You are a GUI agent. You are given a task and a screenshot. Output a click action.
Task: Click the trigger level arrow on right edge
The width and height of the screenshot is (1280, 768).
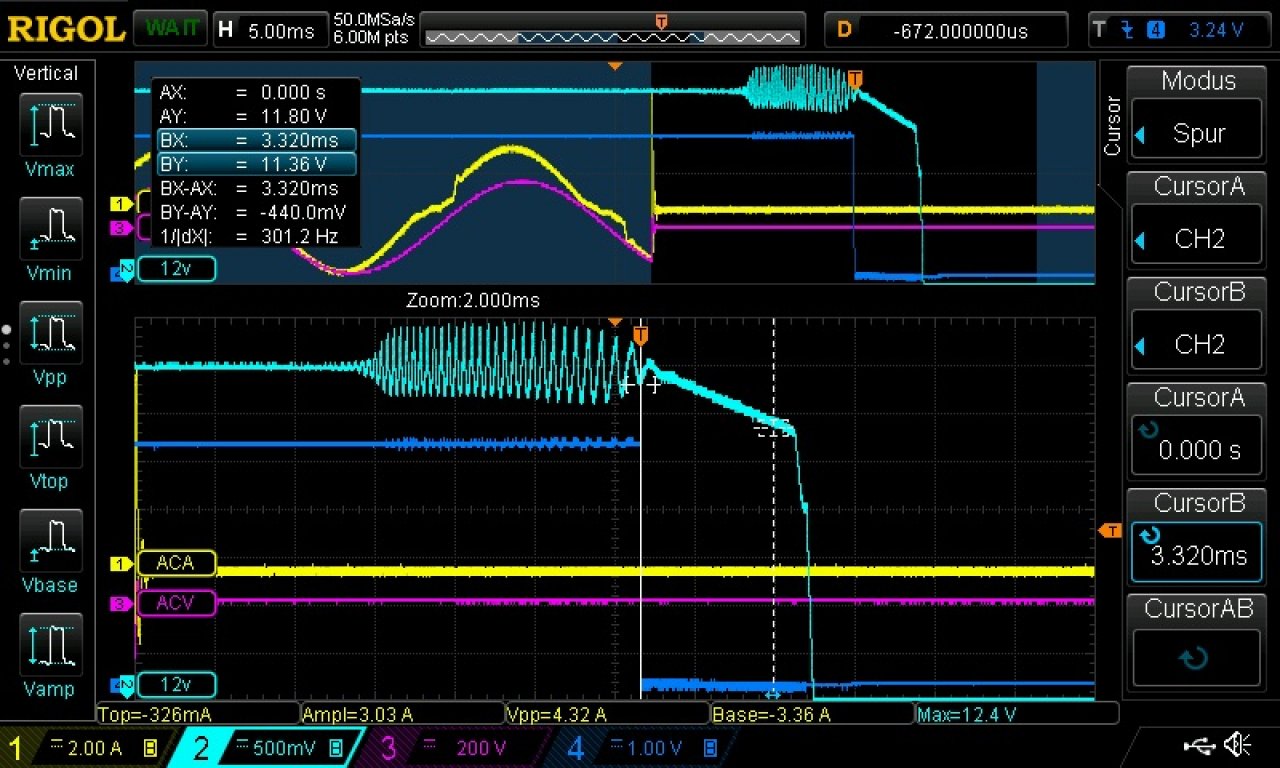point(1110,530)
